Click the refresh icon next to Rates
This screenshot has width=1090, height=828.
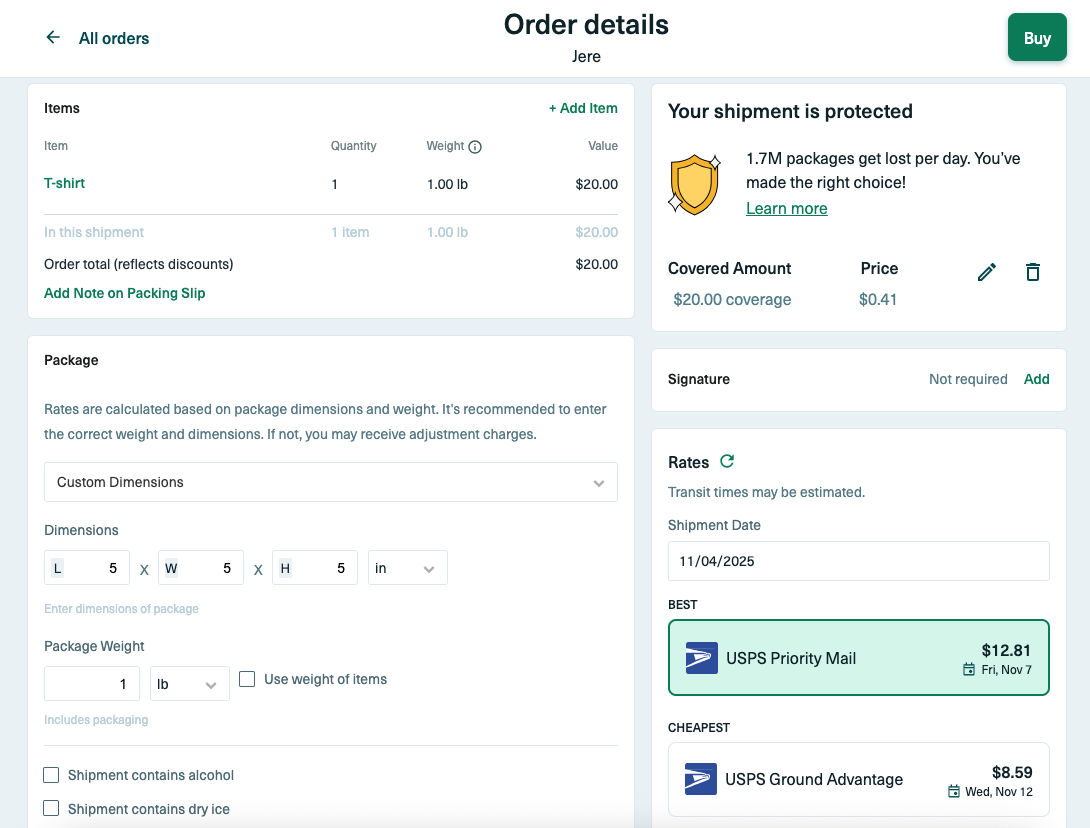point(727,461)
